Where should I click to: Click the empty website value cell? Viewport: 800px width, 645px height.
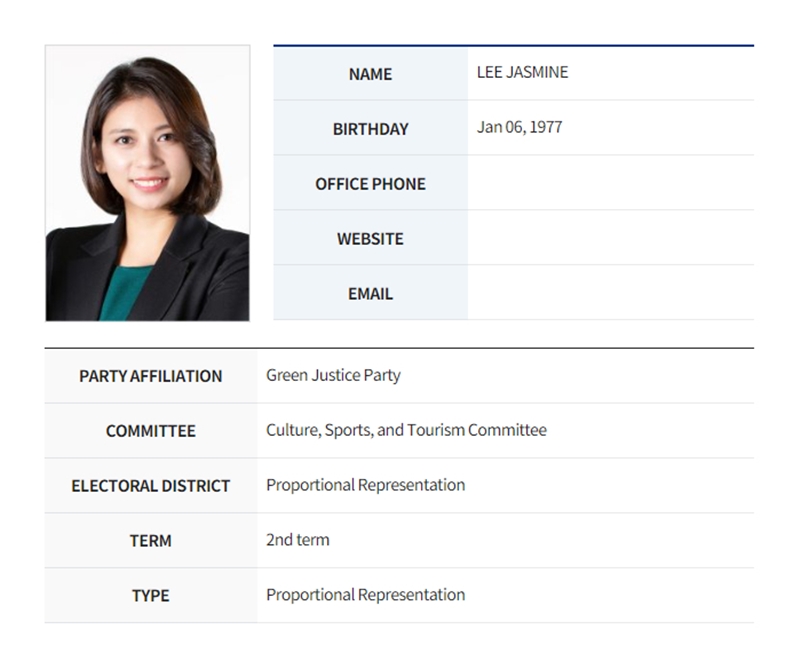610,238
